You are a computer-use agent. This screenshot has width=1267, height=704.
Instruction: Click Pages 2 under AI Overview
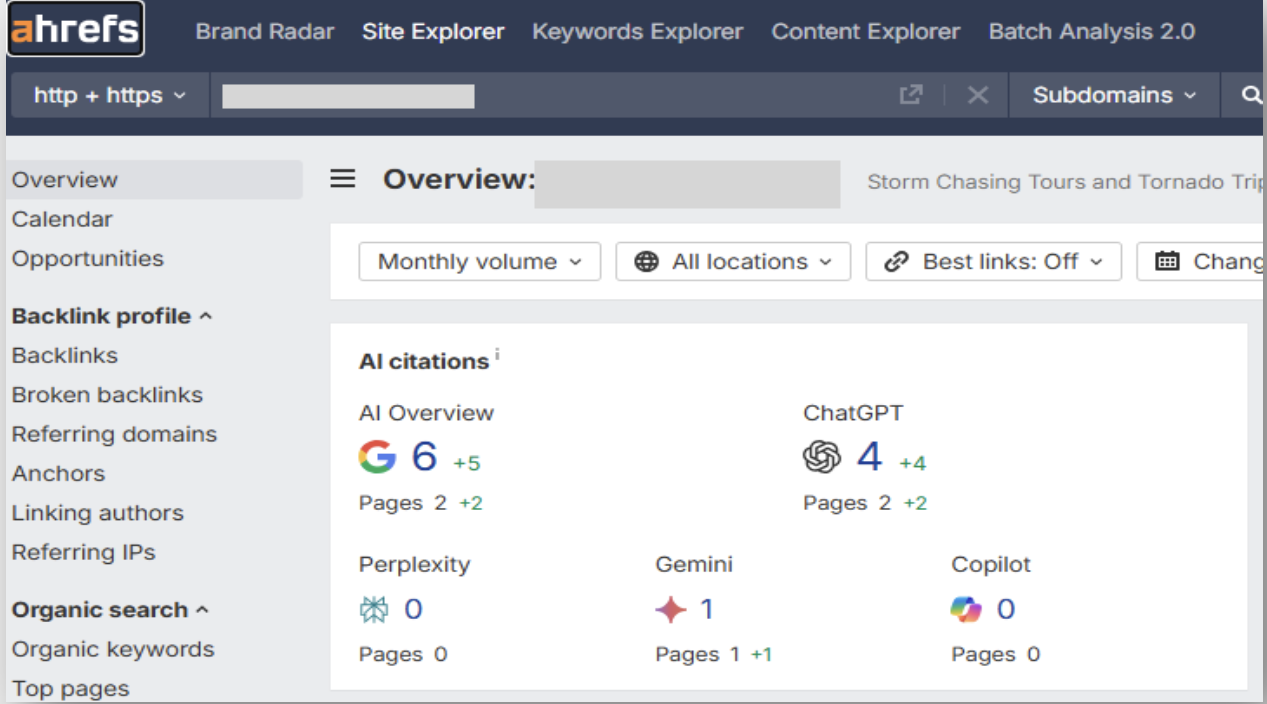coord(403,503)
